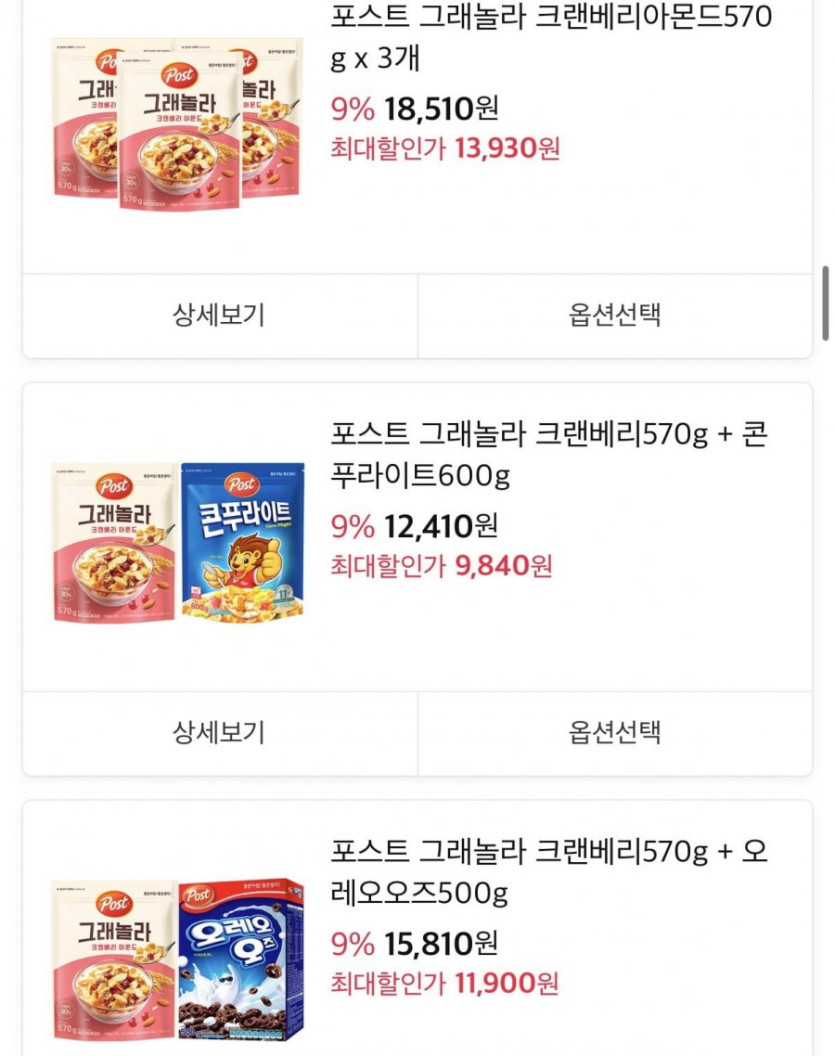Image resolution: width=835 pixels, height=1056 pixels.
Task: Click the 9% discount label next to 15,810원
Action: 352,942
